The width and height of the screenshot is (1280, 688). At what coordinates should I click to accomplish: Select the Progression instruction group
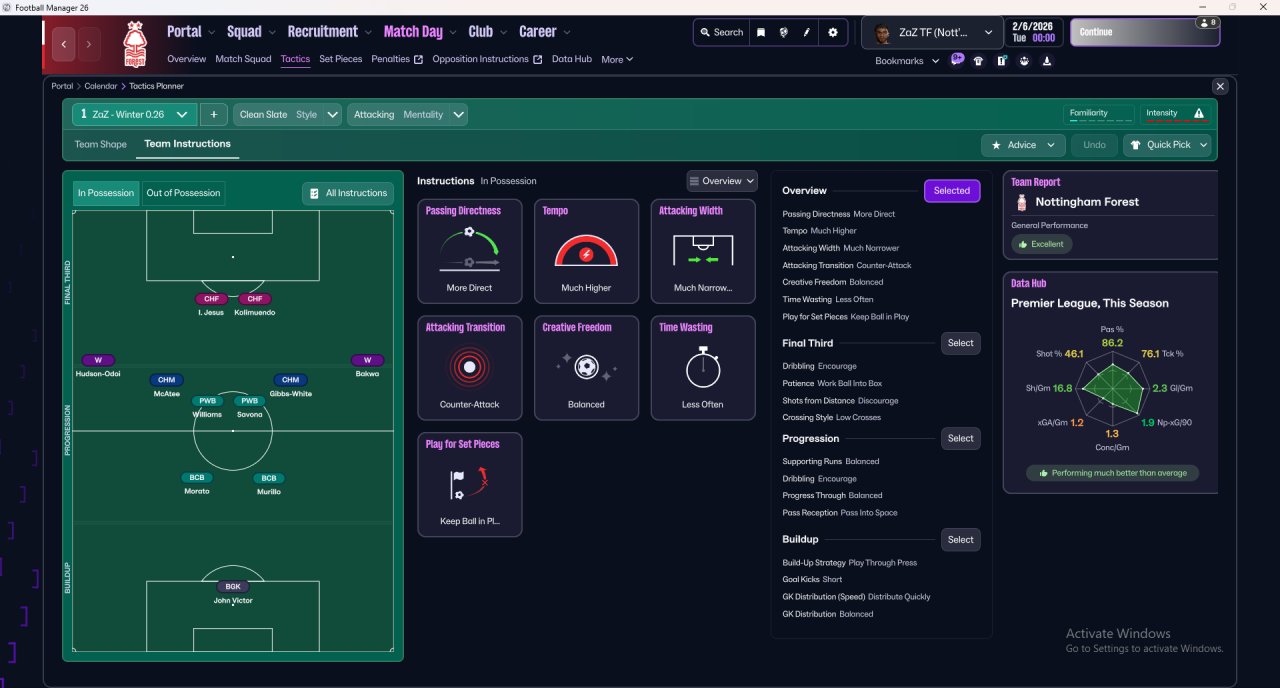coord(961,438)
